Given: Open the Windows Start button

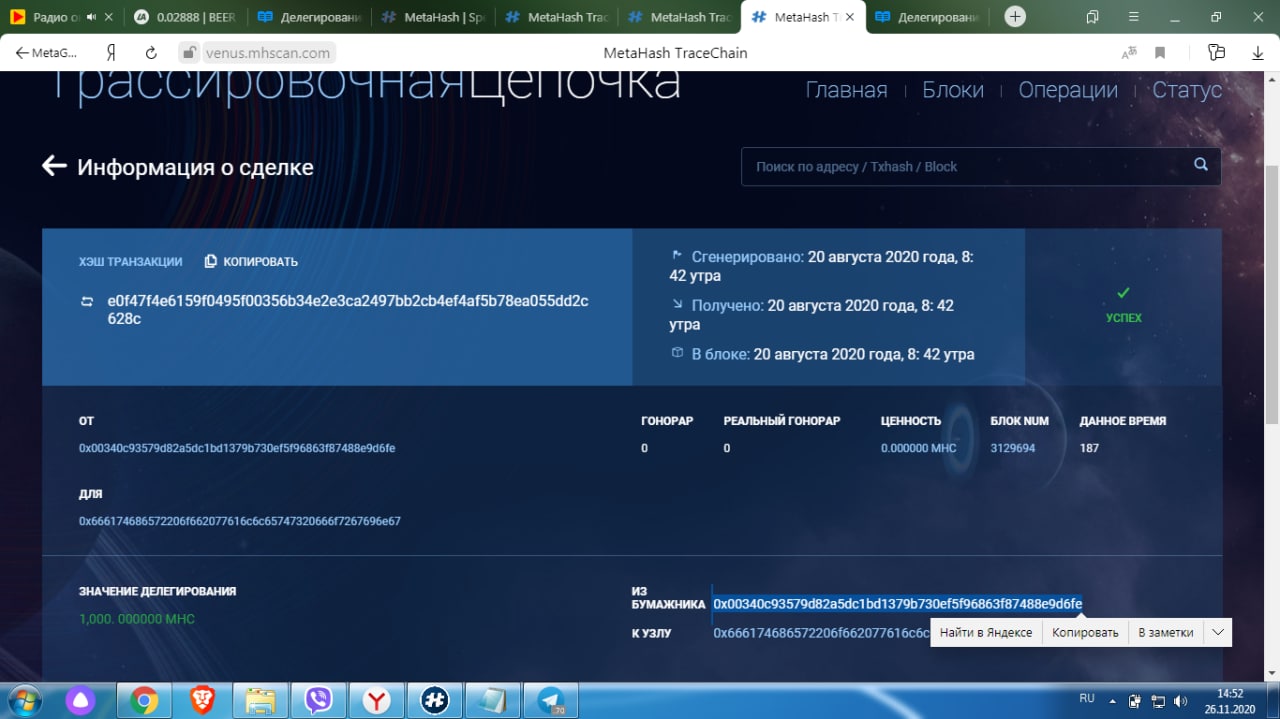Looking at the screenshot, I should [x=25, y=700].
